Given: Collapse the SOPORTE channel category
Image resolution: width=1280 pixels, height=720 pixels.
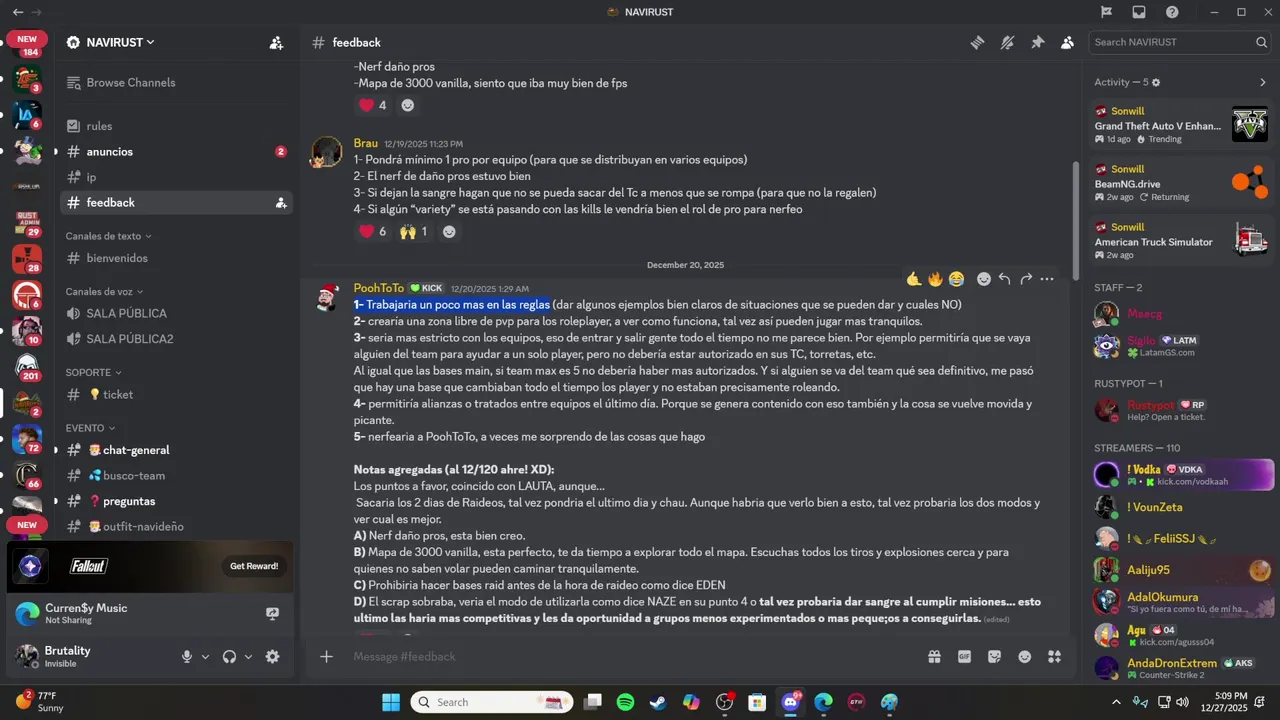Looking at the screenshot, I should pos(93,372).
